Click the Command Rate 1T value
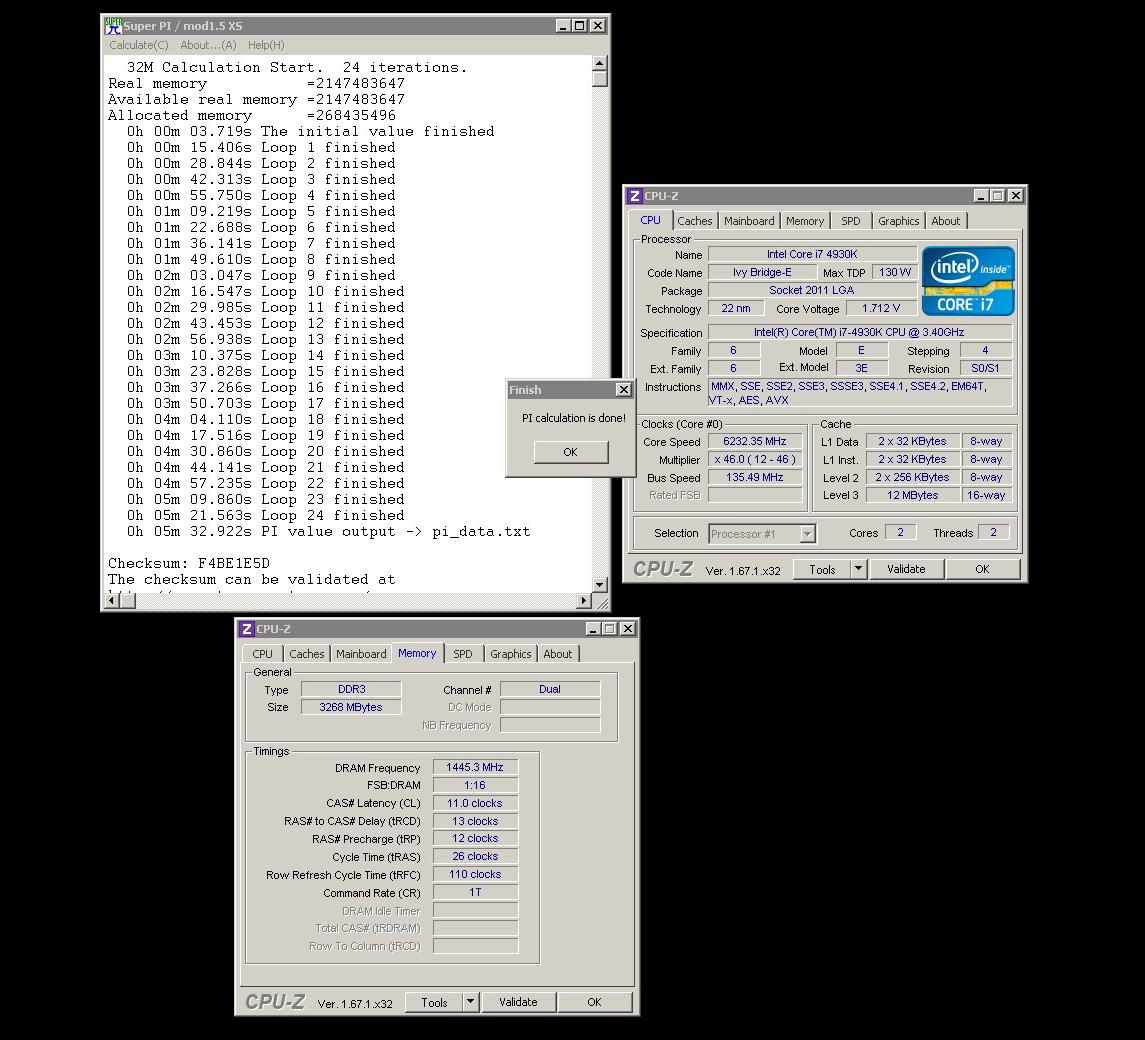 click(475, 892)
